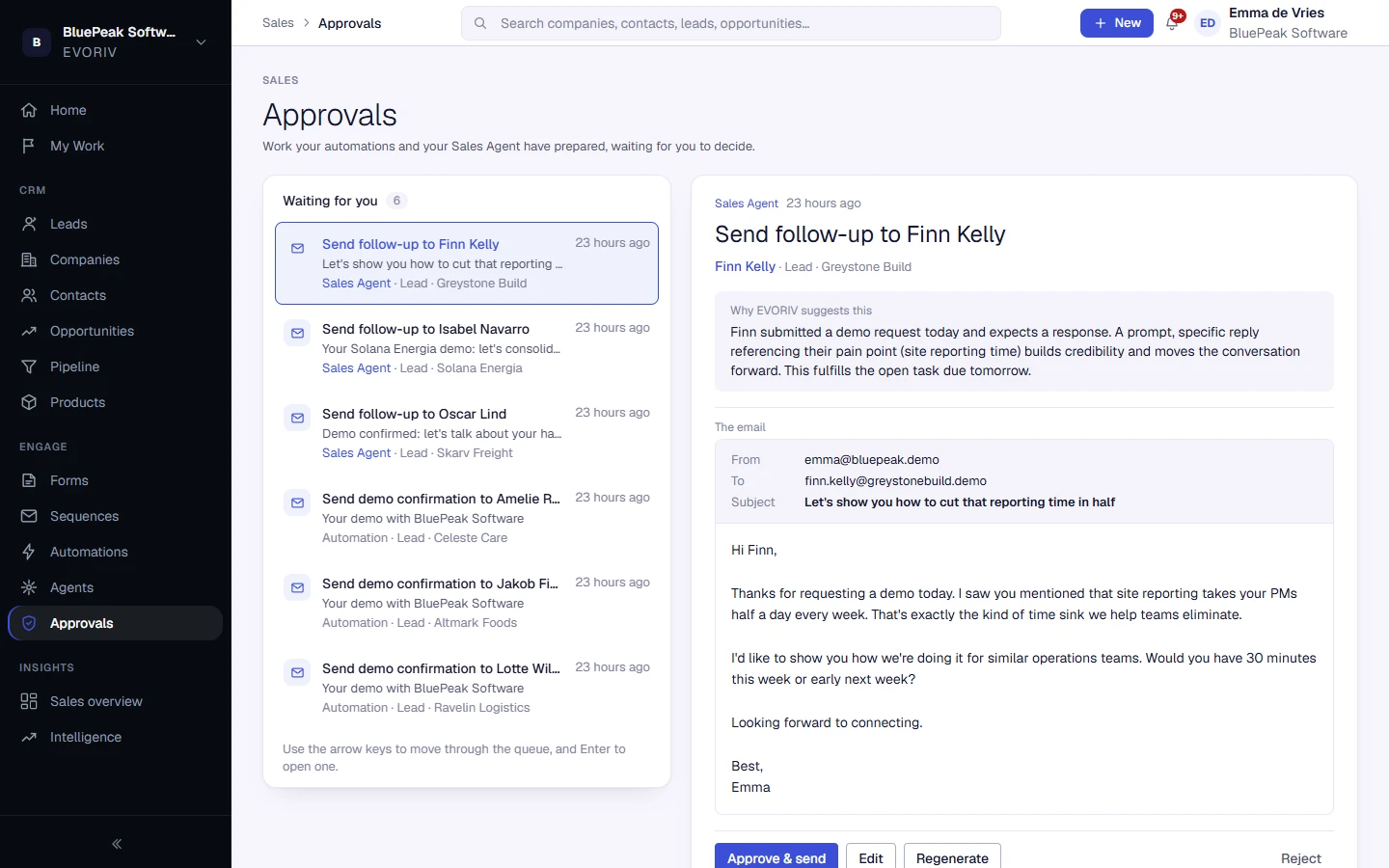Select the Pipeline funnel icon
This screenshot has height=868, width=1389.
tap(29, 366)
